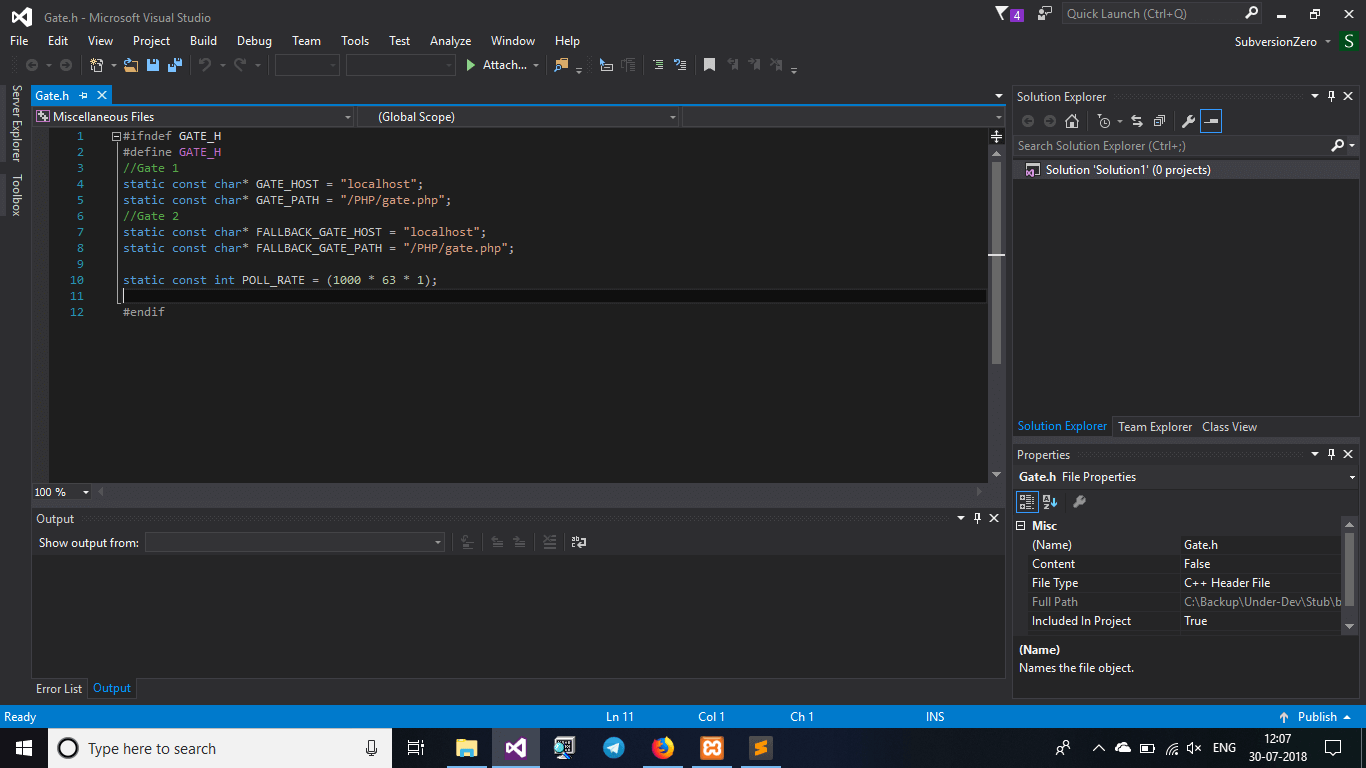Switch to the Error List tab
The width and height of the screenshot is (1366, 768).
pos(59,689)
